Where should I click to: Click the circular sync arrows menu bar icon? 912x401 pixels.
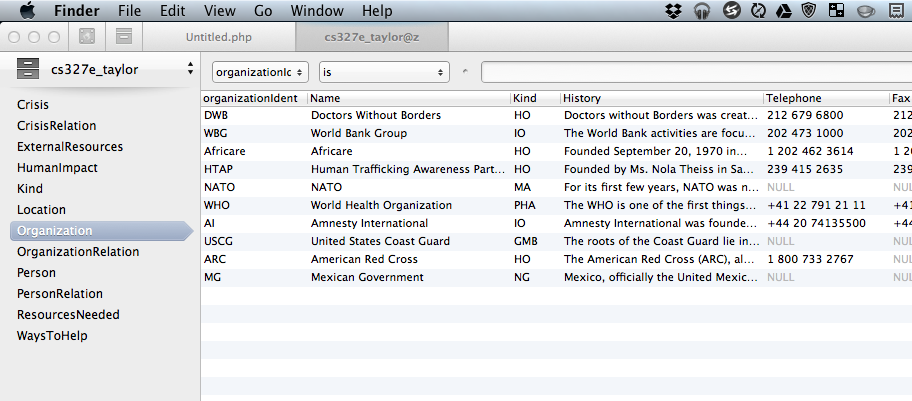tap(758, 10)
